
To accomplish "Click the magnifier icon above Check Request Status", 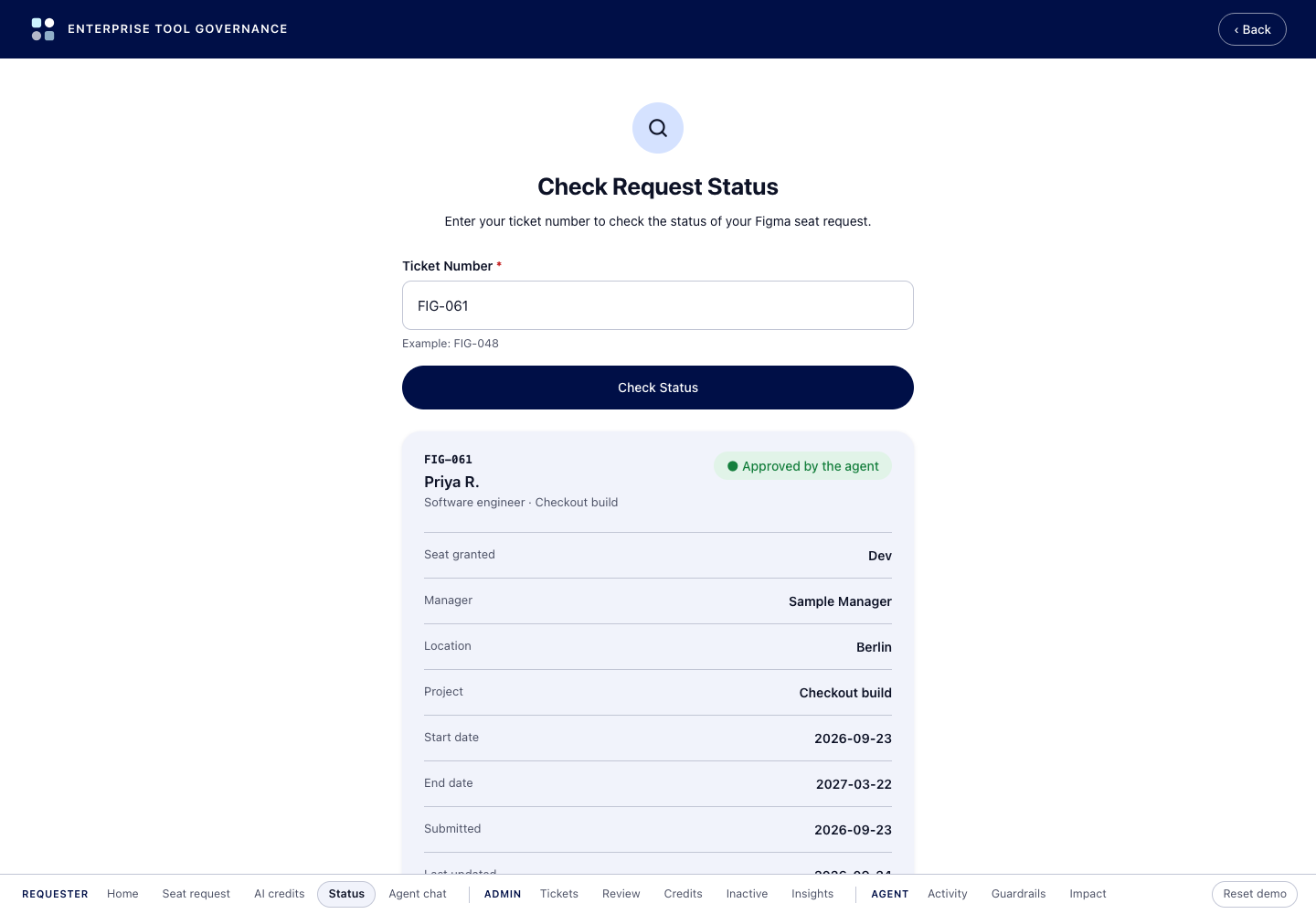I will pos(658,128).
